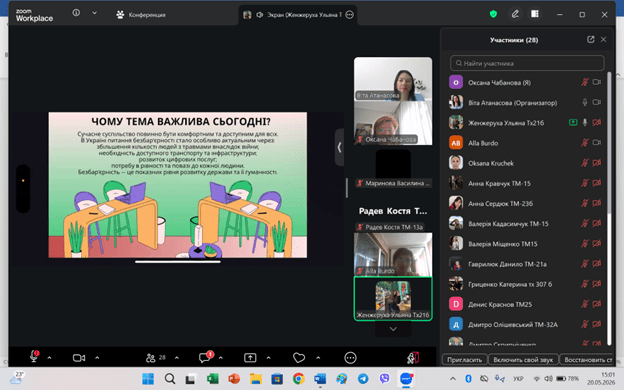The width and height of the screenshot is (624, 390).
Task: Expand video options arrow beside camera
Action: [x=97, y=358]
